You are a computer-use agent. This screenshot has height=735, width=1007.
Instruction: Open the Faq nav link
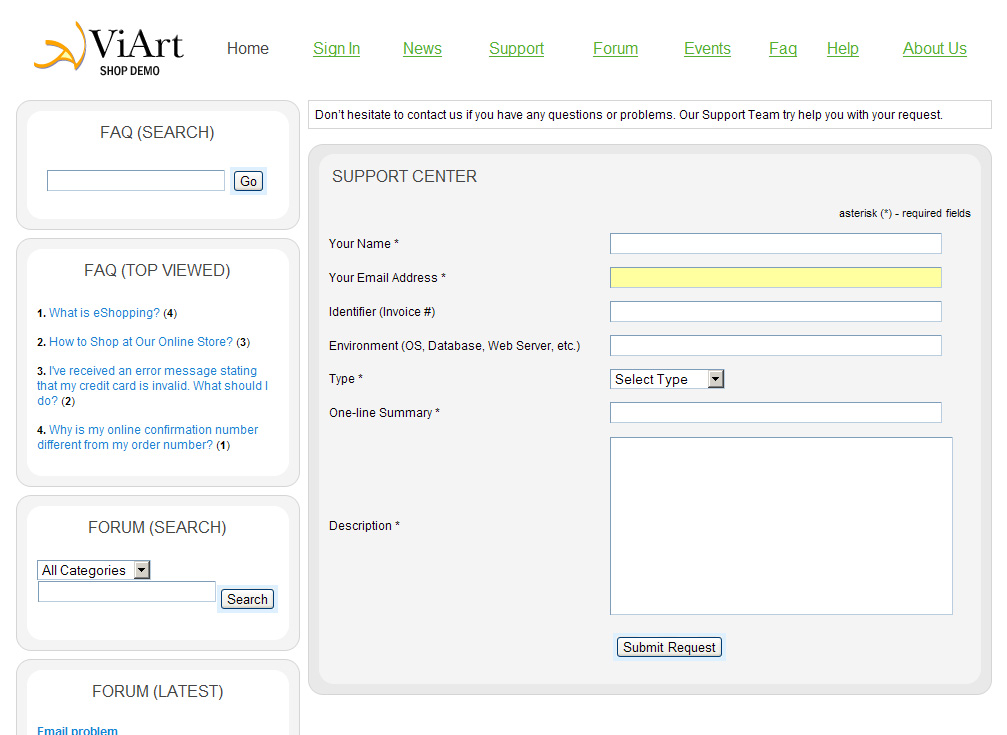[x=783, y=49]
